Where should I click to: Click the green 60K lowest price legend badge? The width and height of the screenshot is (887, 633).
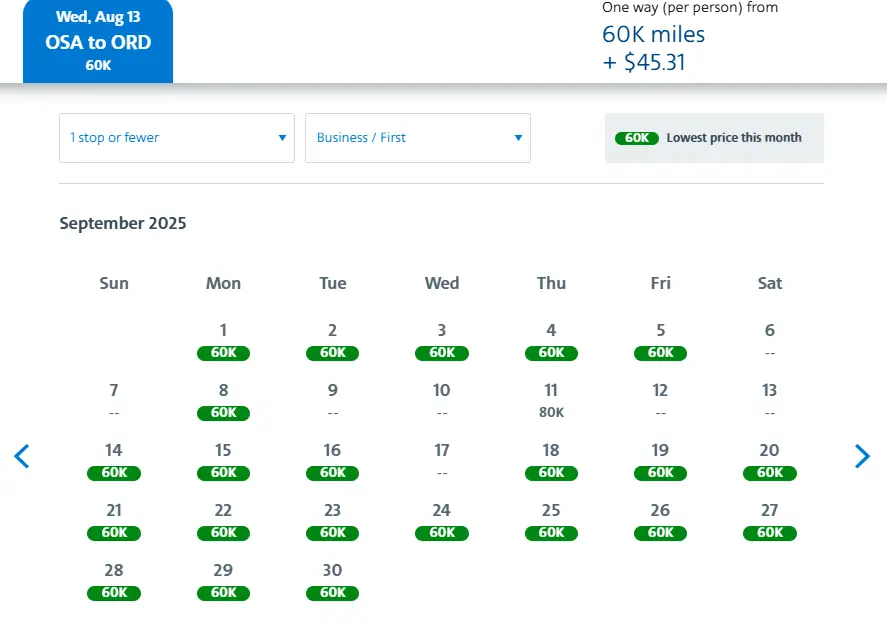(x=637, y=138)
